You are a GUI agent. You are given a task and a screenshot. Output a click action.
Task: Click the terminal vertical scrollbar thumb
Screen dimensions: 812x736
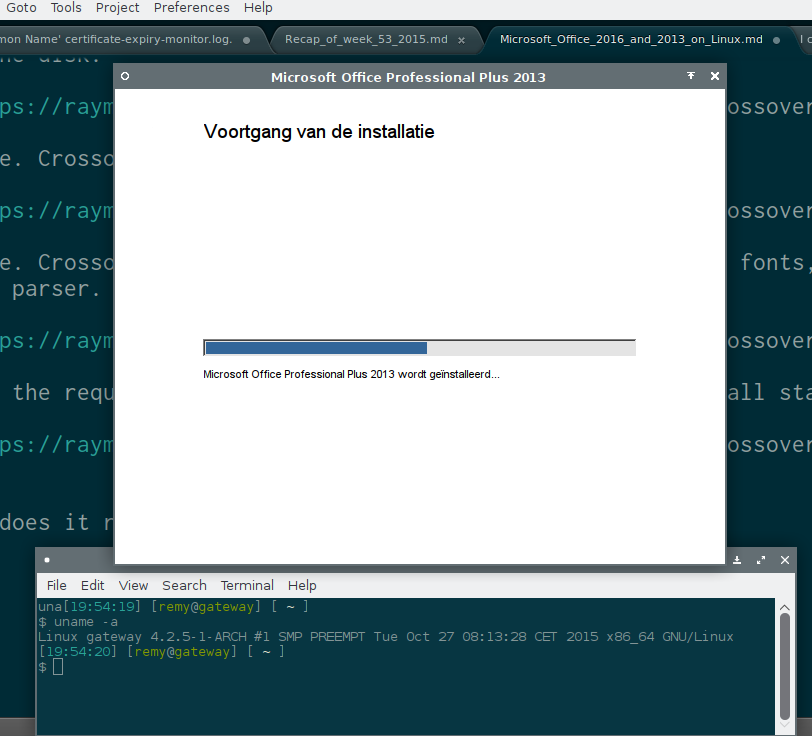click(785, 667)
